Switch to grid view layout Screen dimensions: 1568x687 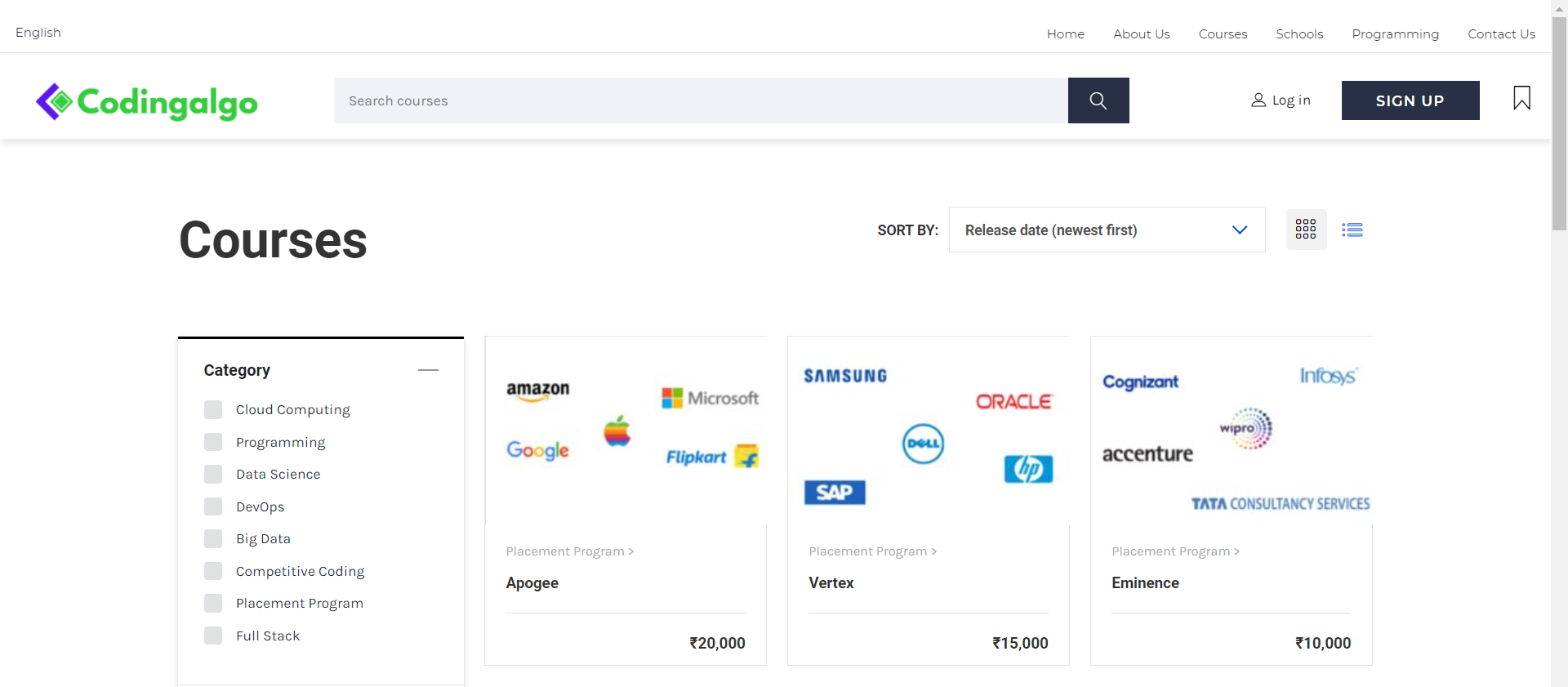[1306, 230]
